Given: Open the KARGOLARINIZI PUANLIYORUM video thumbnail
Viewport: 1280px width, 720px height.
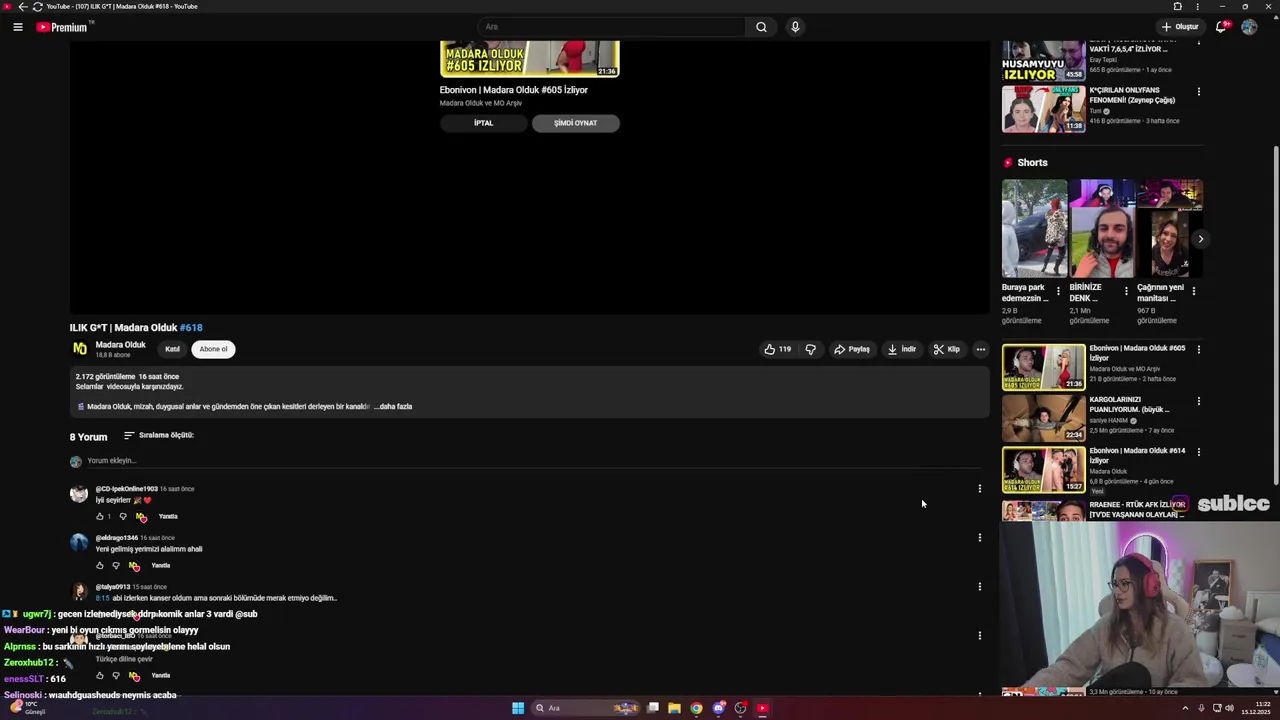Looking at the screenshot, I should click(1043, 419).
